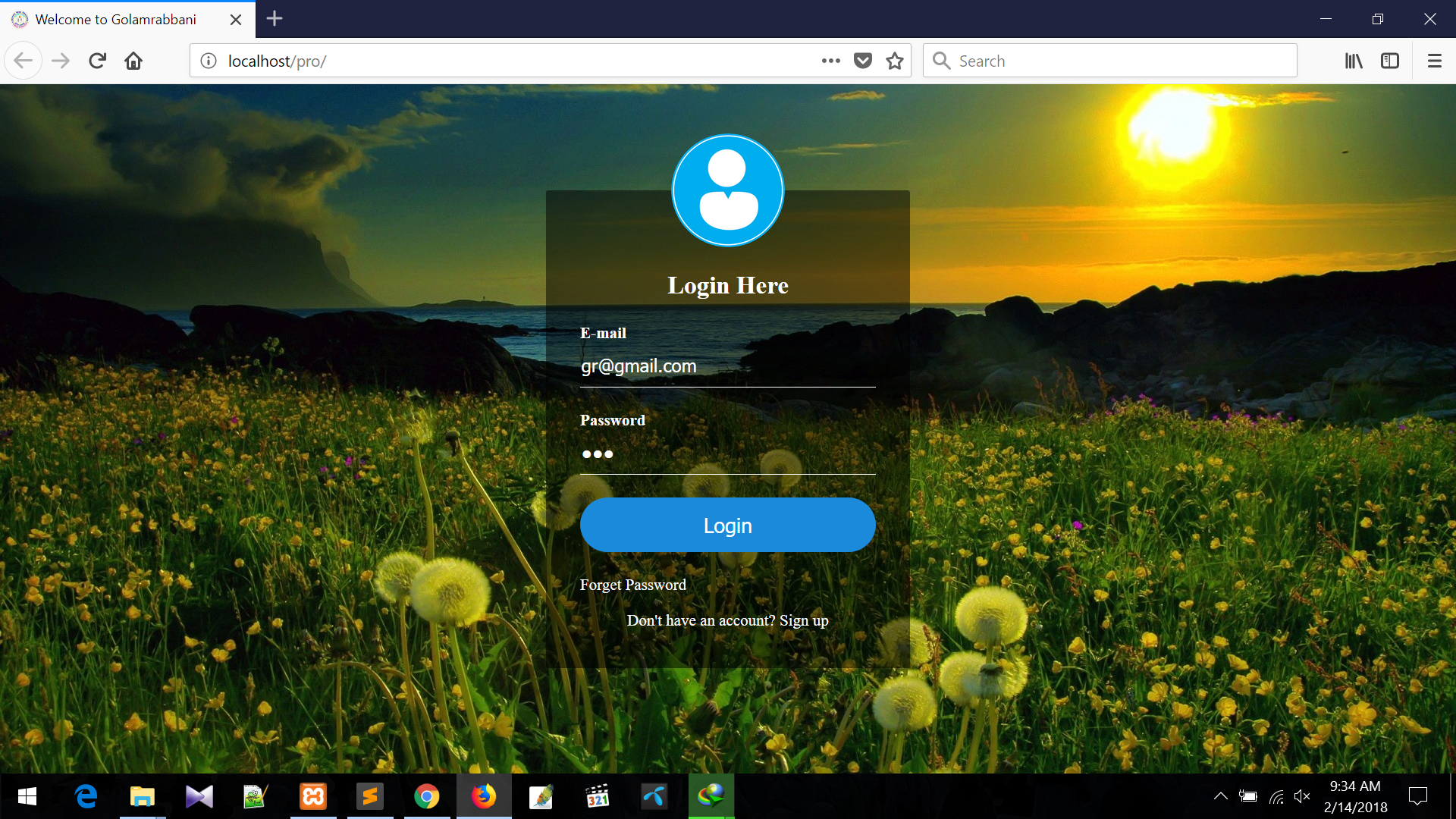Launch XAMPP from the taskbar

tap(313, 796)
